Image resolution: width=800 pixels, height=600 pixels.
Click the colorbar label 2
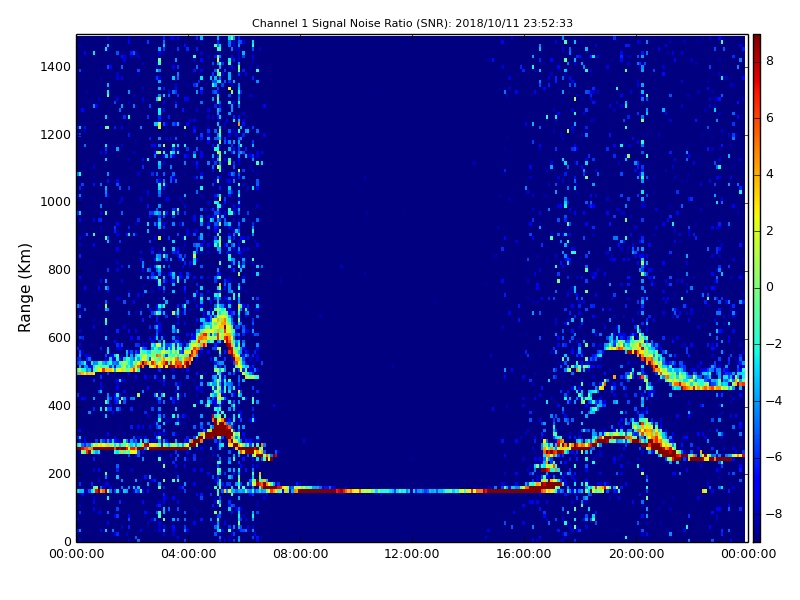[x=770, y=231]
